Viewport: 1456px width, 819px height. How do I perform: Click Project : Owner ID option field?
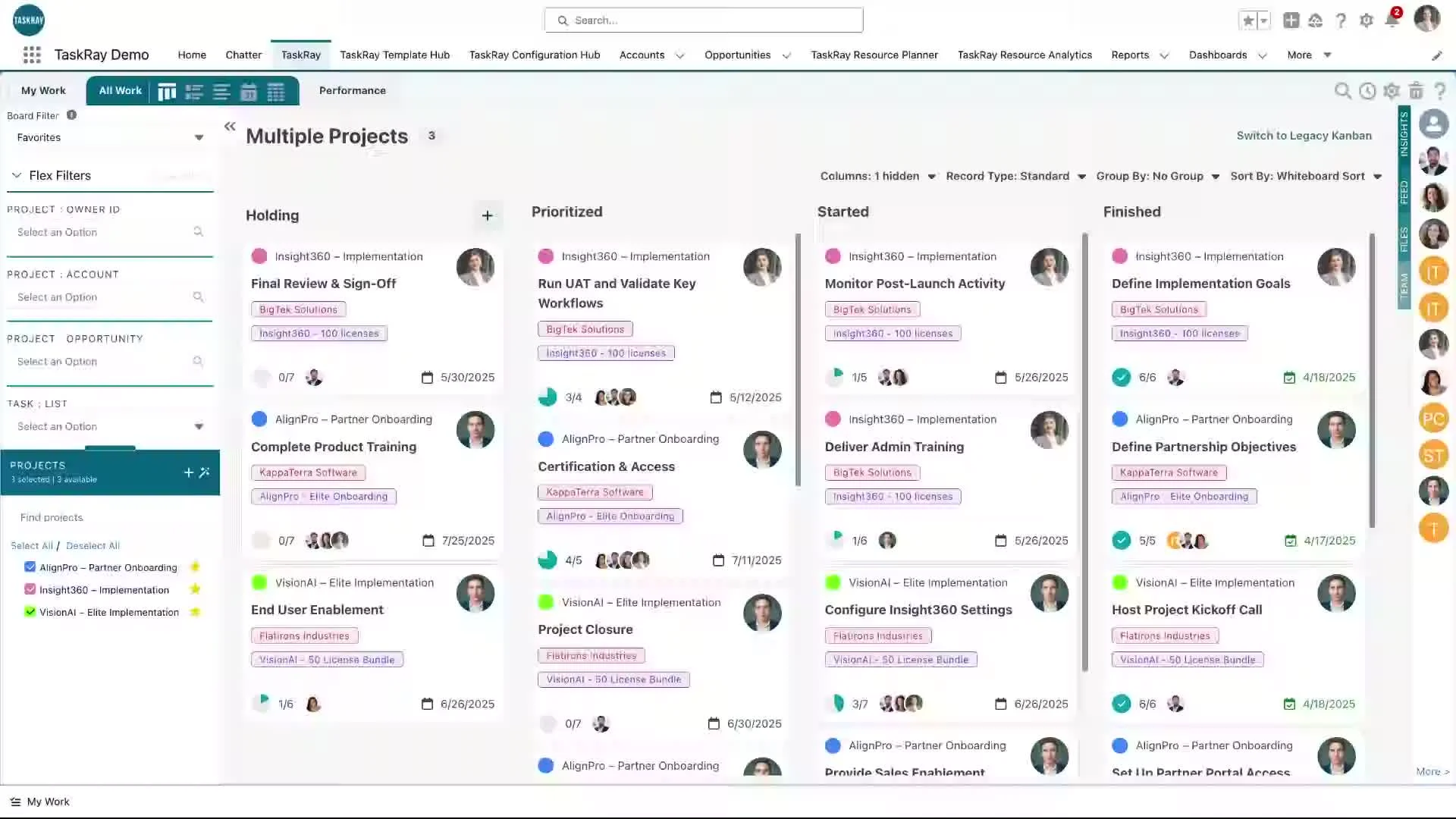[x=109, y=232]
